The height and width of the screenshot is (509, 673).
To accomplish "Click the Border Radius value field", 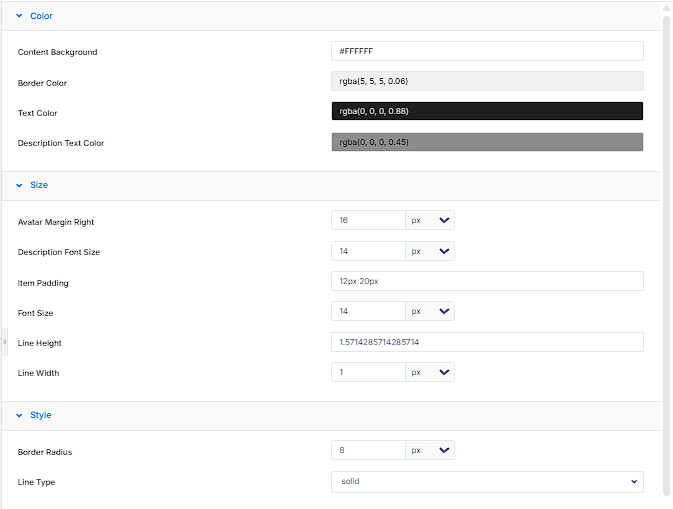I will click(368, 450).
